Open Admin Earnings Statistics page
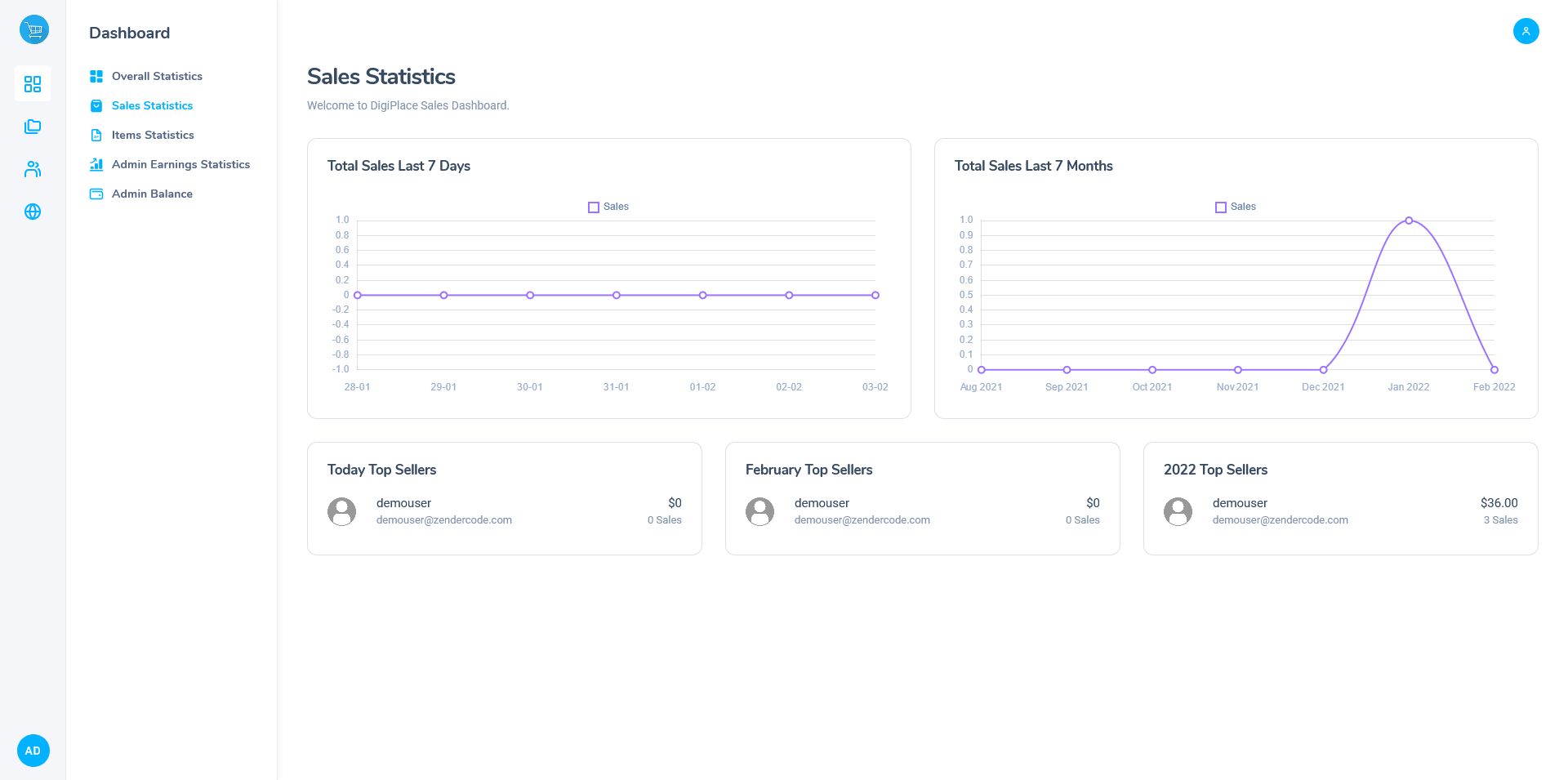Viewport: 1568px width, 780px height. pyautogui.click(x=180, y=164)
